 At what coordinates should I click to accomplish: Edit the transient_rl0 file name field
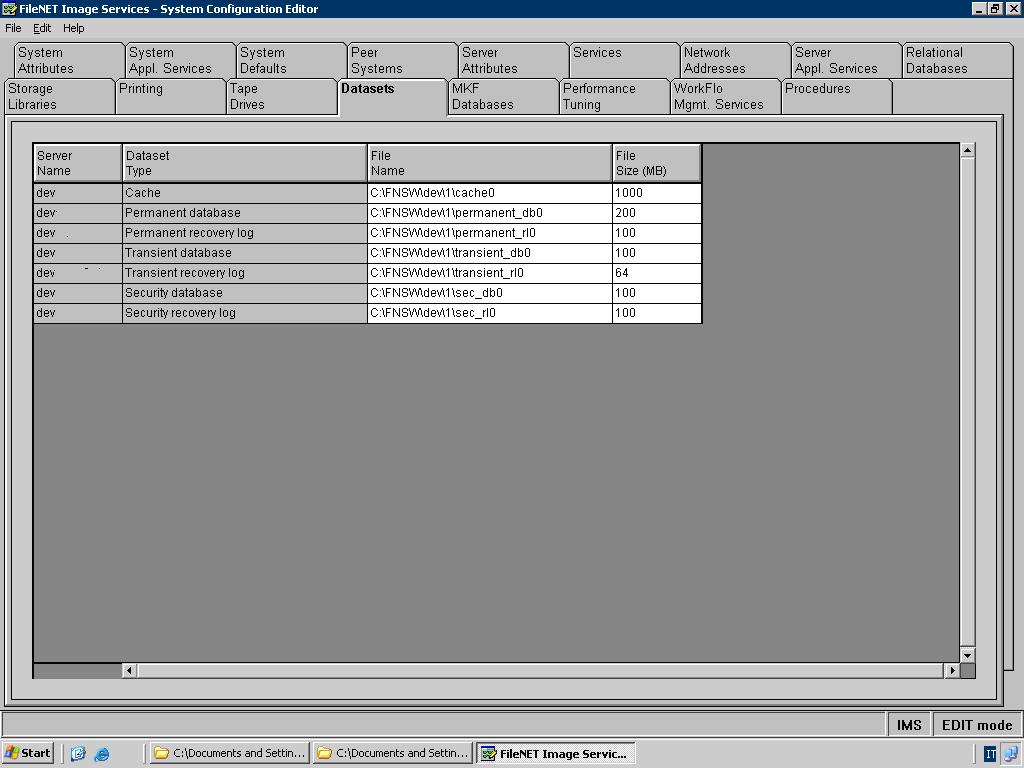click(490, 273)
